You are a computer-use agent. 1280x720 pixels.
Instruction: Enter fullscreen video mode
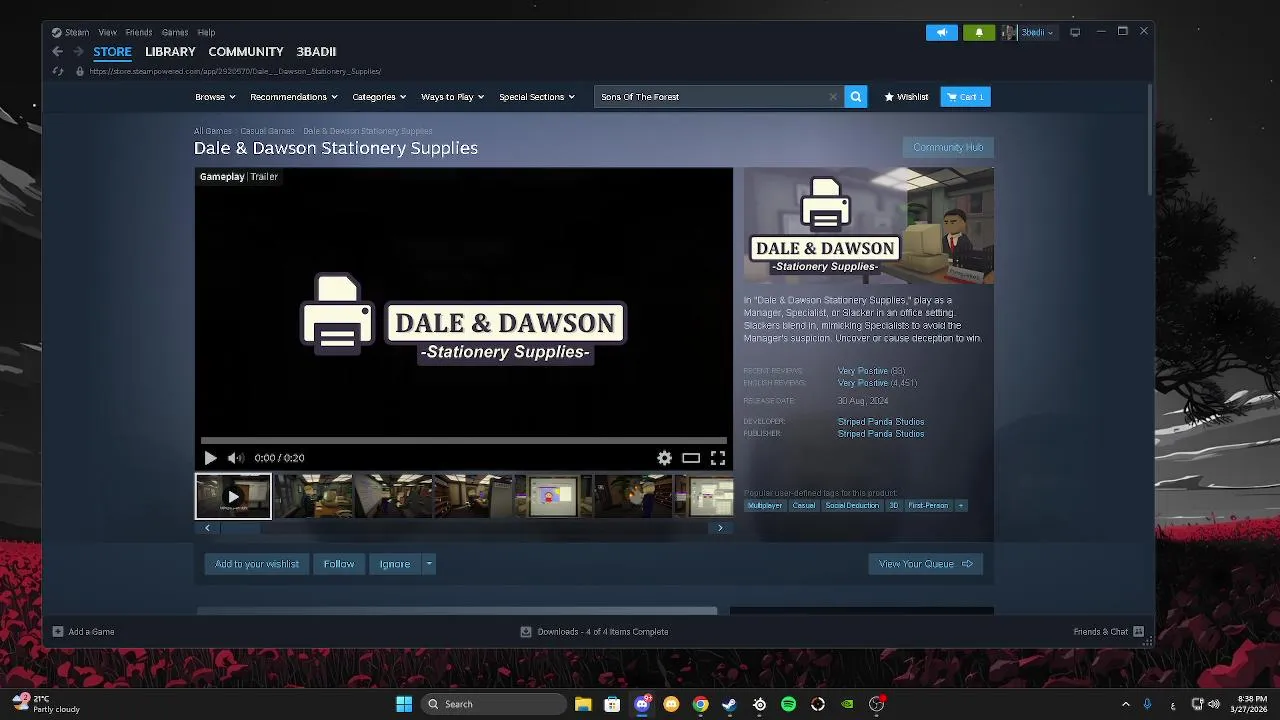pyautogui.click(x=718, y=458)
